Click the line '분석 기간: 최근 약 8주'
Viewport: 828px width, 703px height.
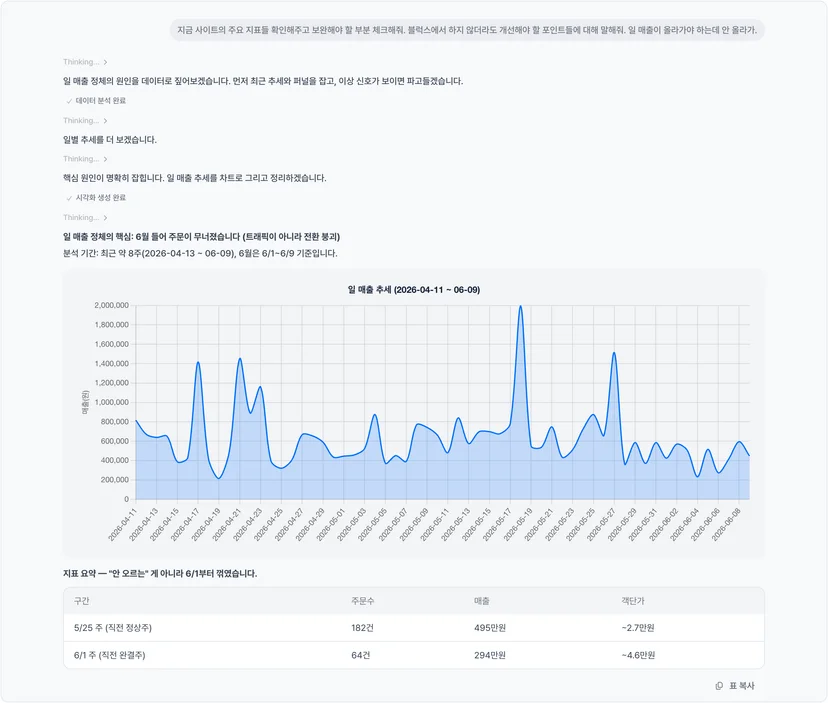[200, 254]
